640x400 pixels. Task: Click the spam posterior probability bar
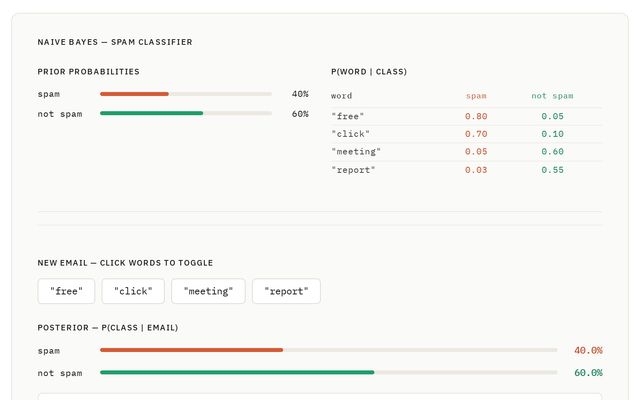(x=328, y=350)
